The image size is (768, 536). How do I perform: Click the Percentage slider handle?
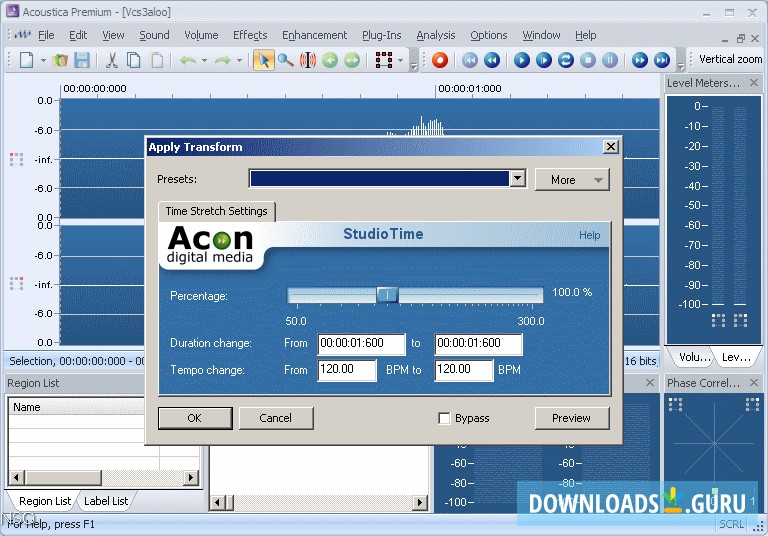click(x=387, y=295)
